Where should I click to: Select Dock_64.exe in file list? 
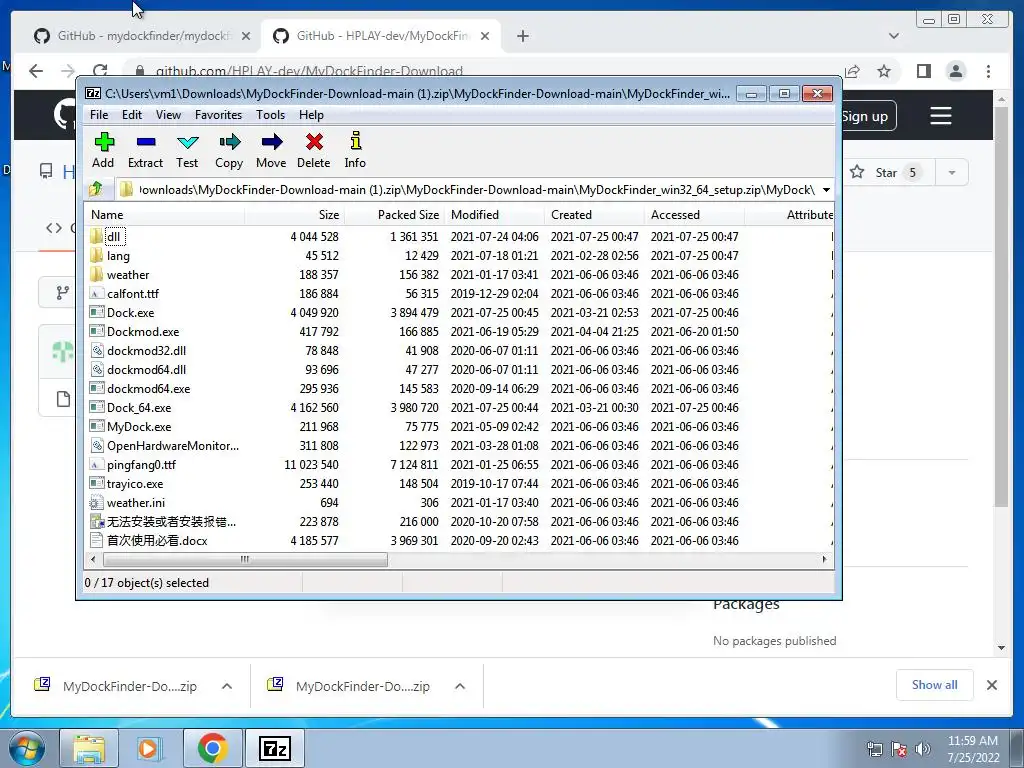(138, 408)
